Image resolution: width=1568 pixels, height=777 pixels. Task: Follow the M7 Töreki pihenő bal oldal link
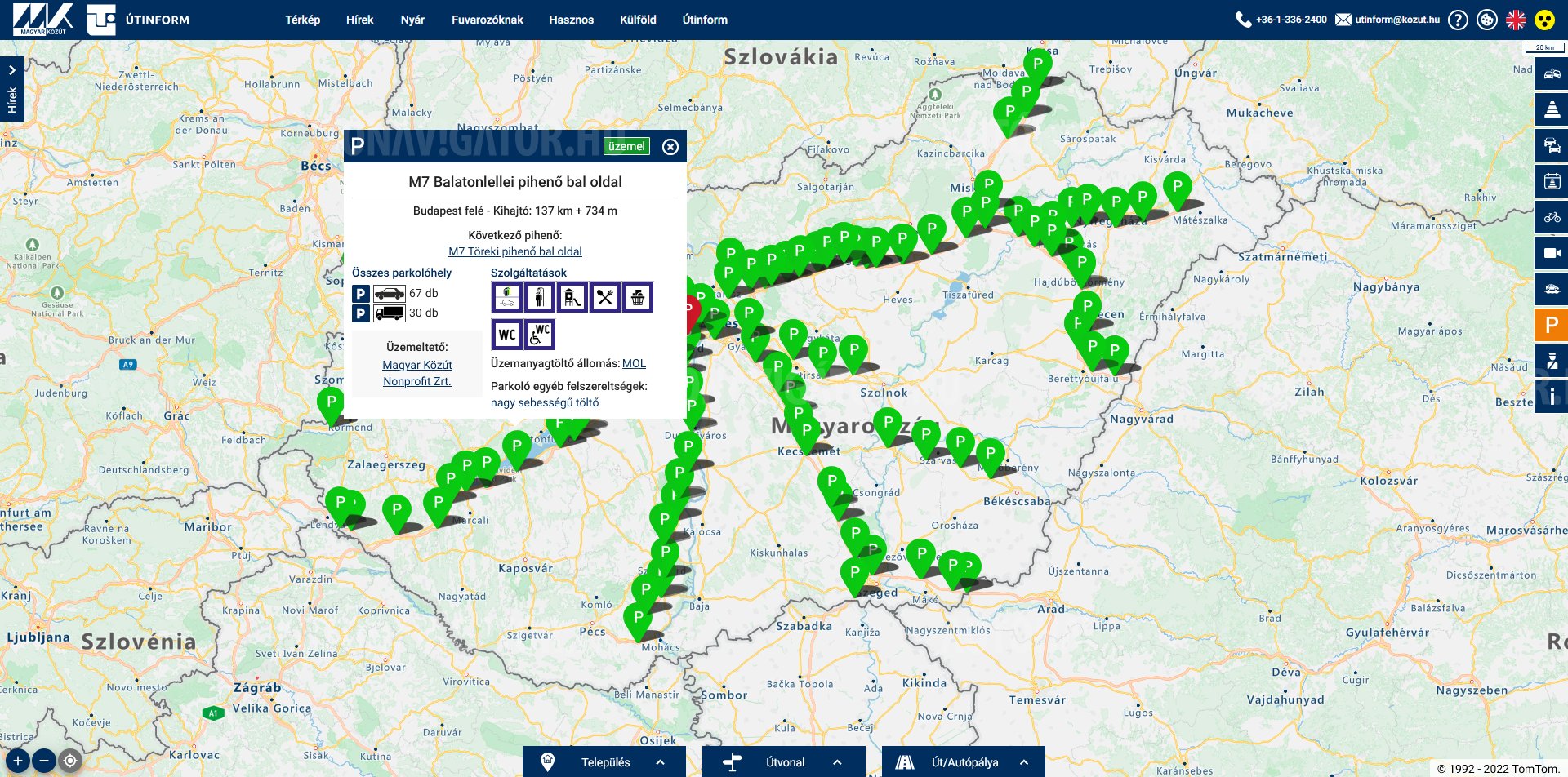pos(514,251)
